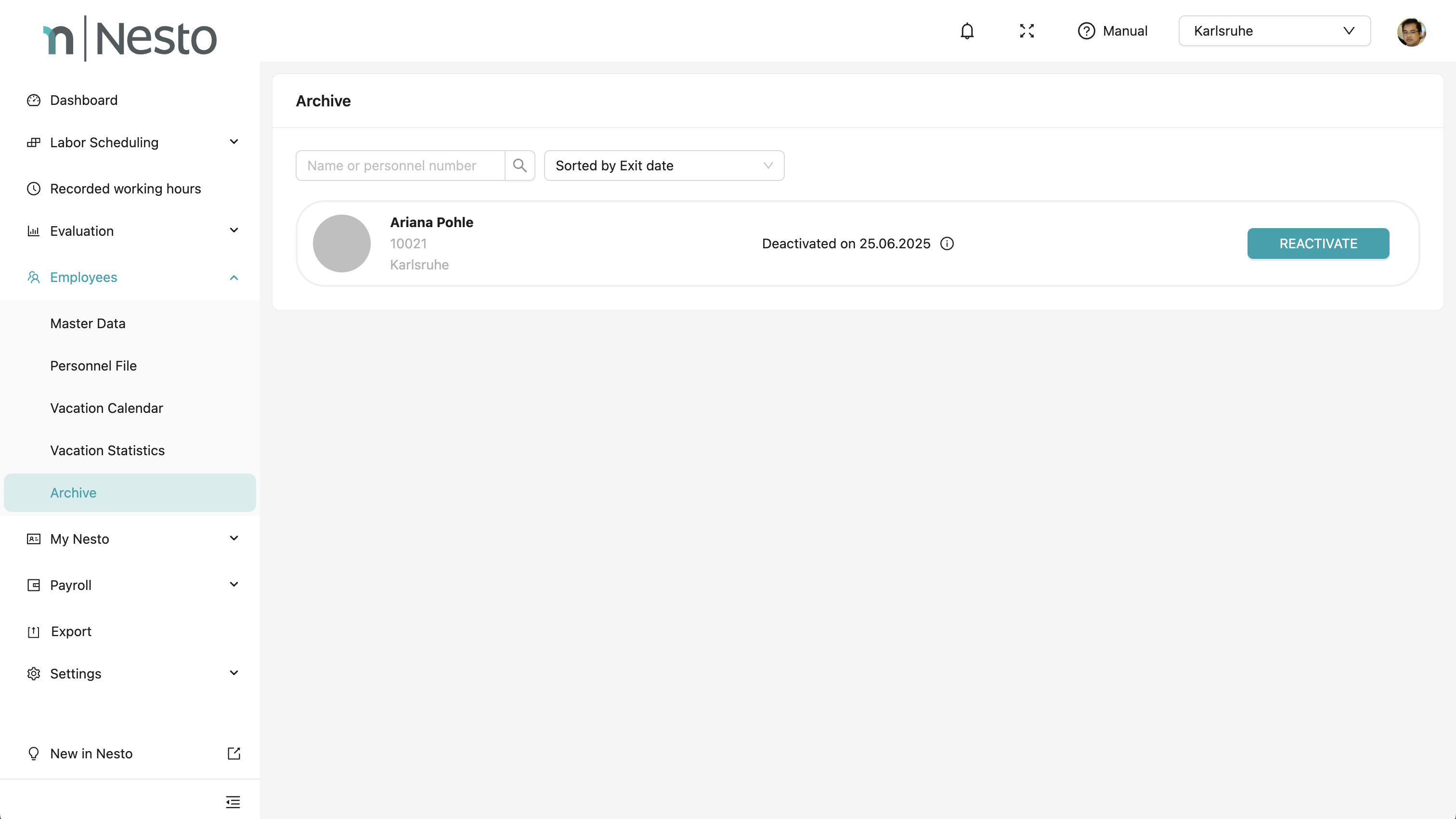Click the Manual help icon

[1086, 31]
